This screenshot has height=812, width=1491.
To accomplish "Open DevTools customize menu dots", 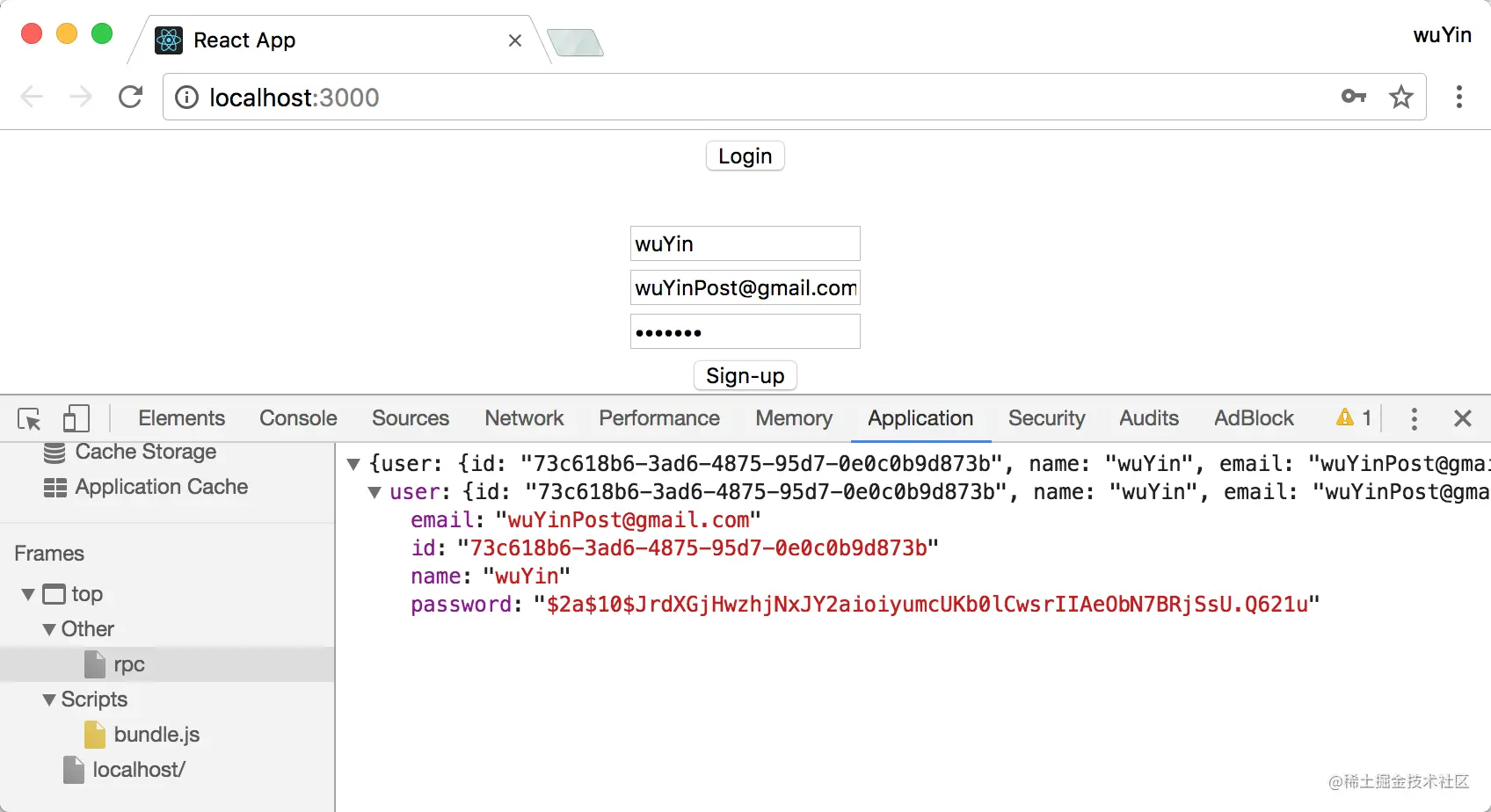I will 1415,419.
